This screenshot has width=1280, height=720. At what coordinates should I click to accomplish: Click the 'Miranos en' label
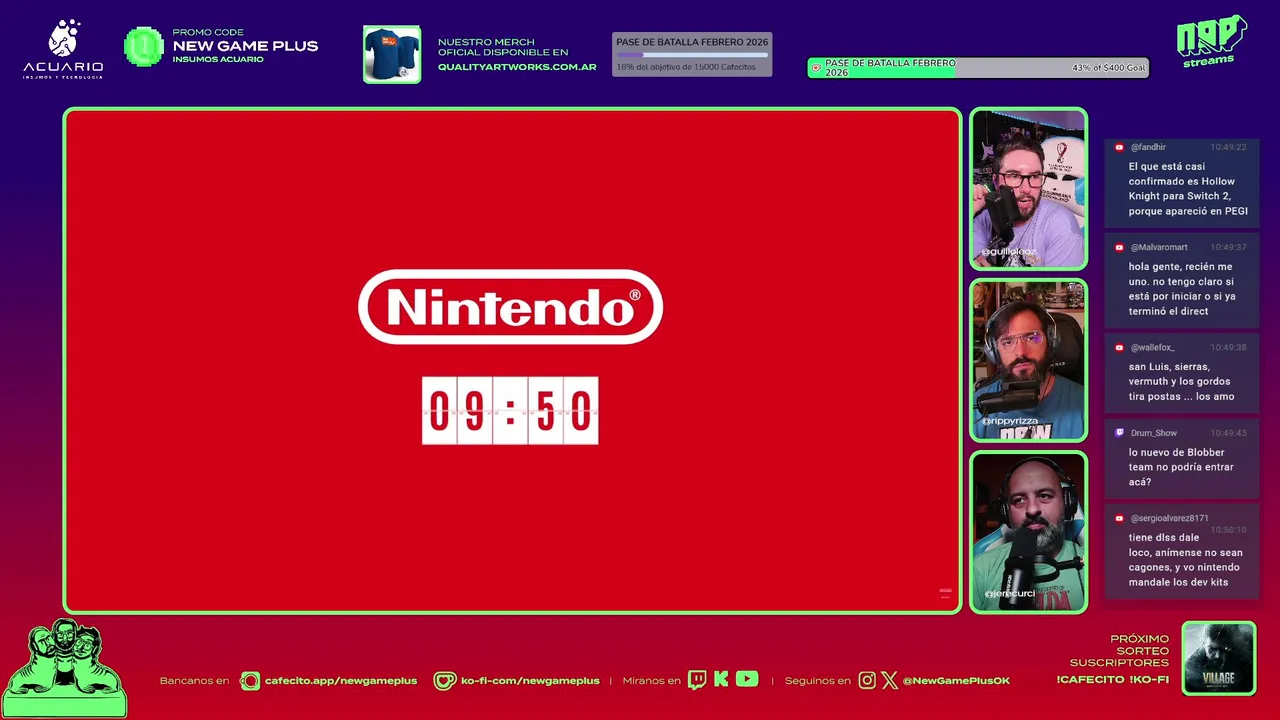click(x=651, y=681)
